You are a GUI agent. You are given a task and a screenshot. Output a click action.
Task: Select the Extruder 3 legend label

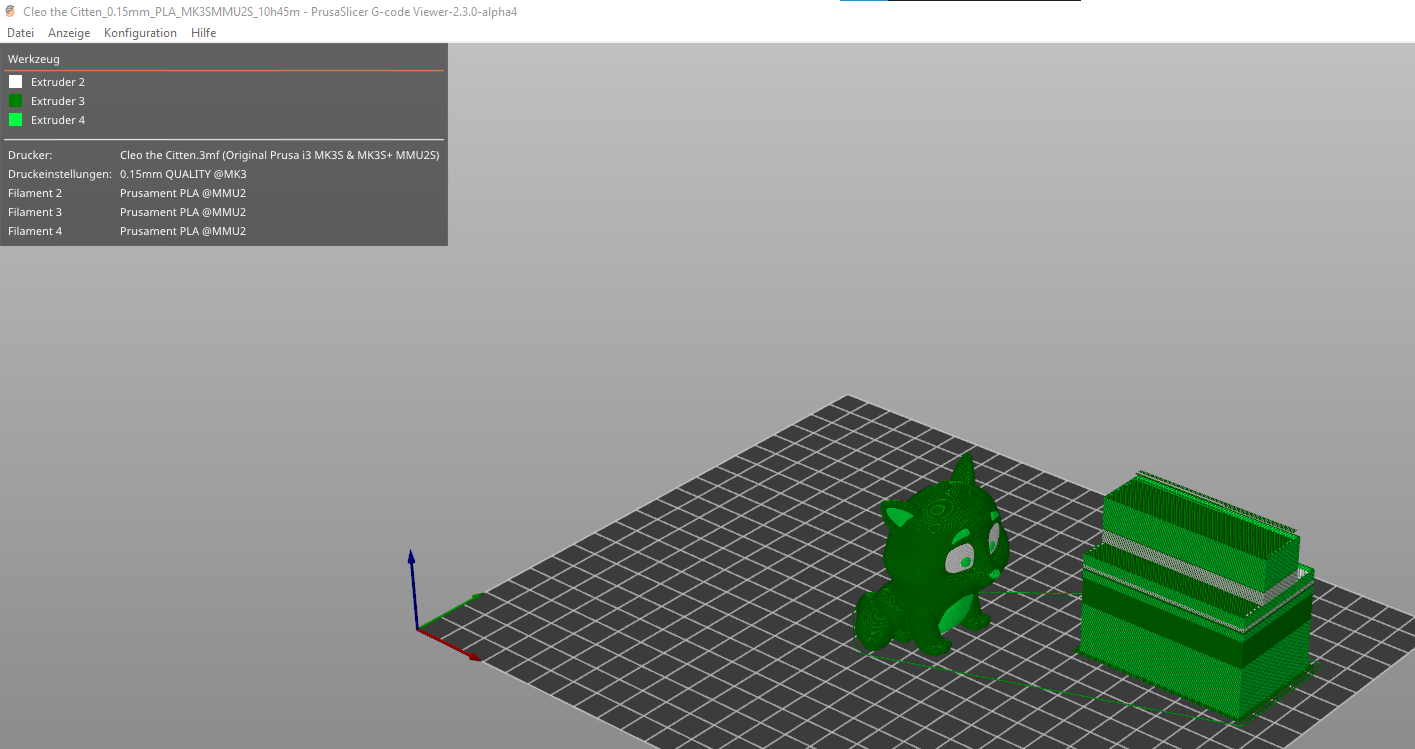[x=58, y=101]
